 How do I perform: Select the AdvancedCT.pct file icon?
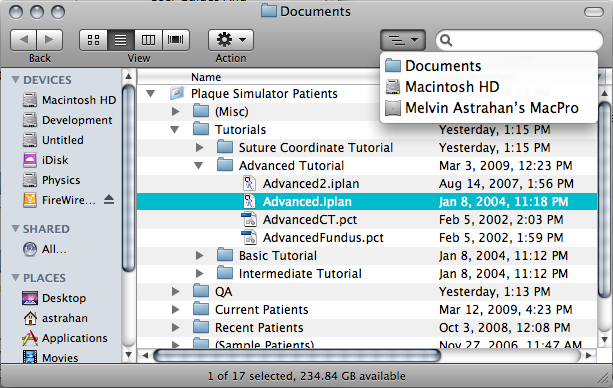249,219
